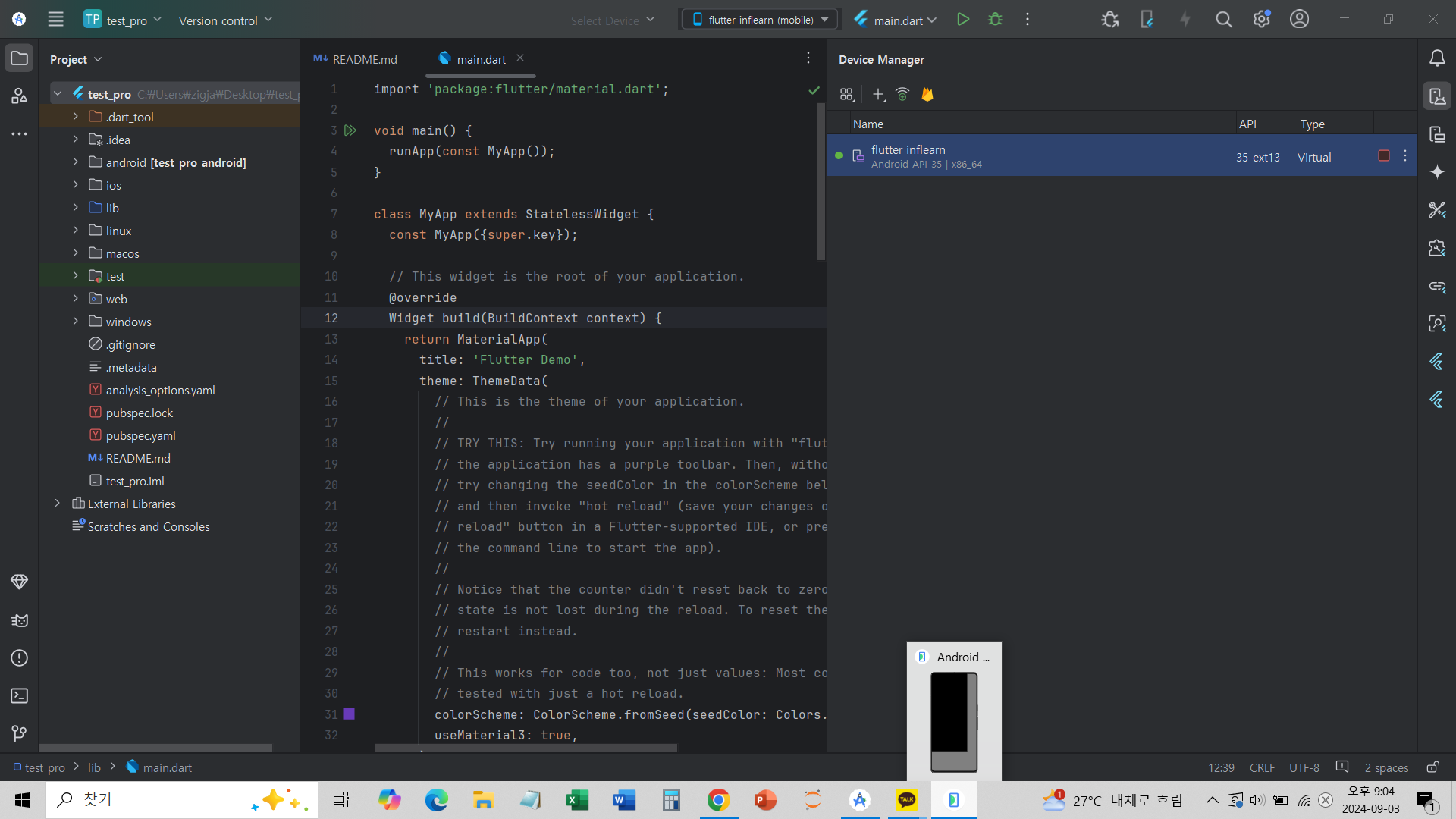1456x819 pixels.
Task: Expand the .dart_tool folder
Action: tap(75, 116)
